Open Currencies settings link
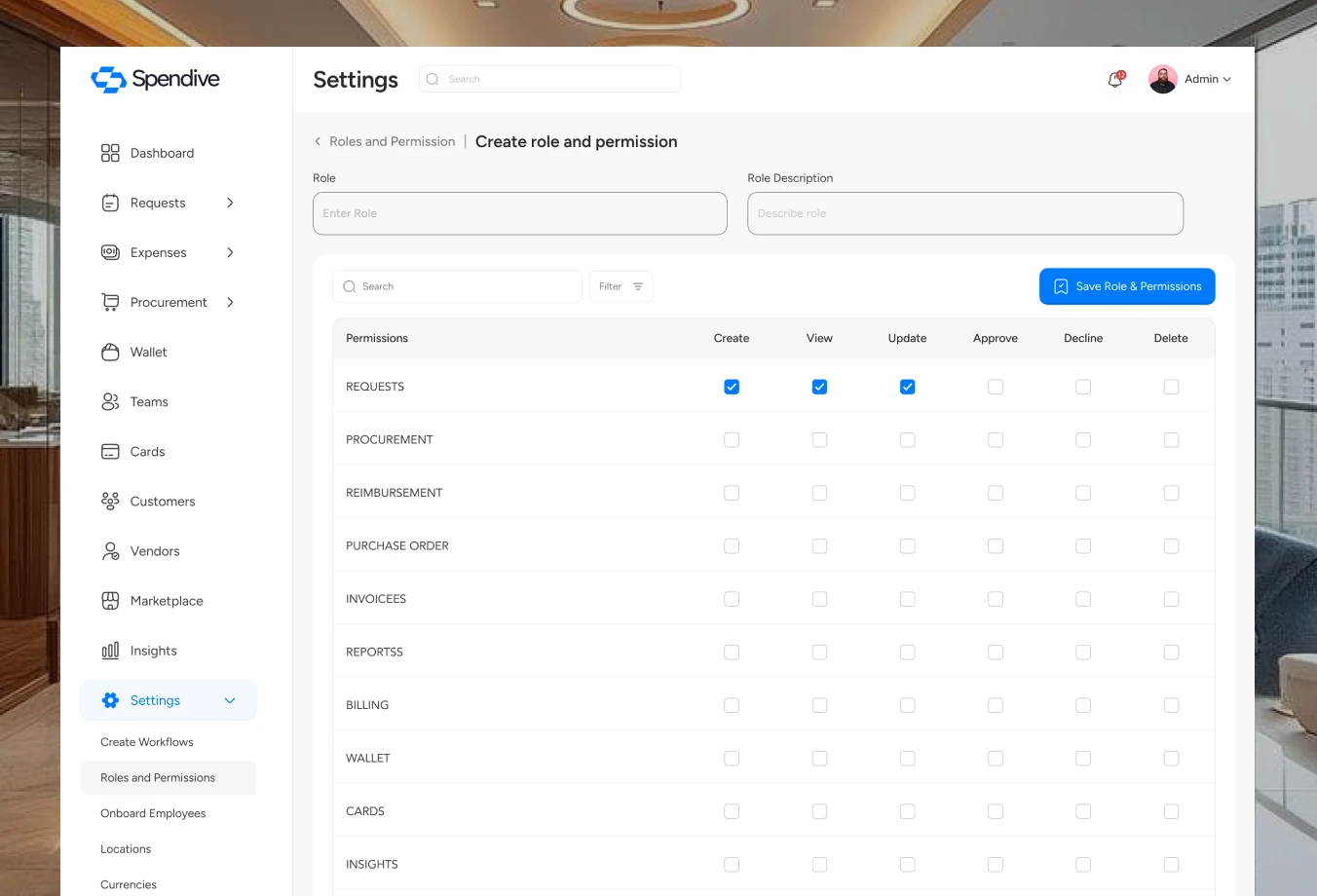 [129, 884]
